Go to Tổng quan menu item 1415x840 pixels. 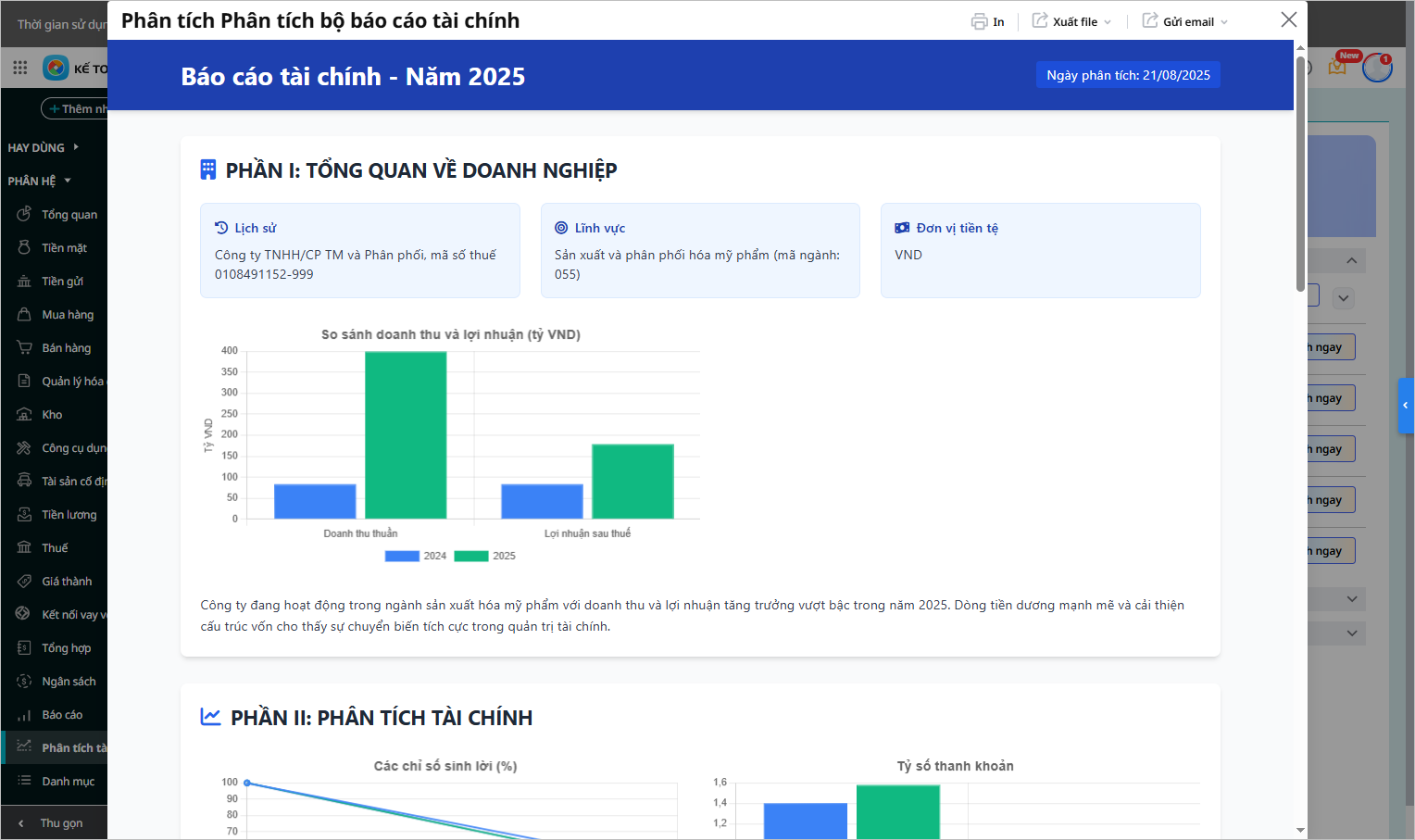click(69, 214)
